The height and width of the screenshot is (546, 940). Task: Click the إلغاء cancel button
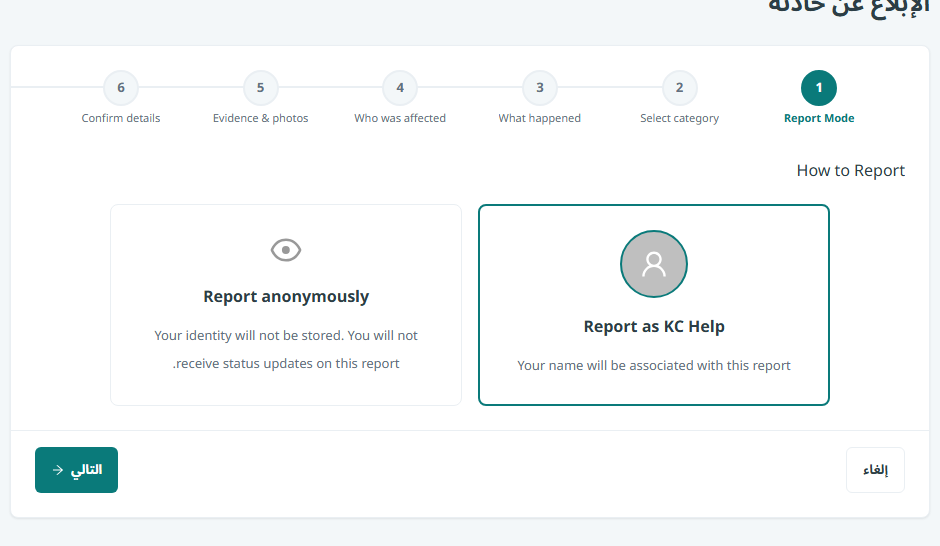click(x=875, y=470)
